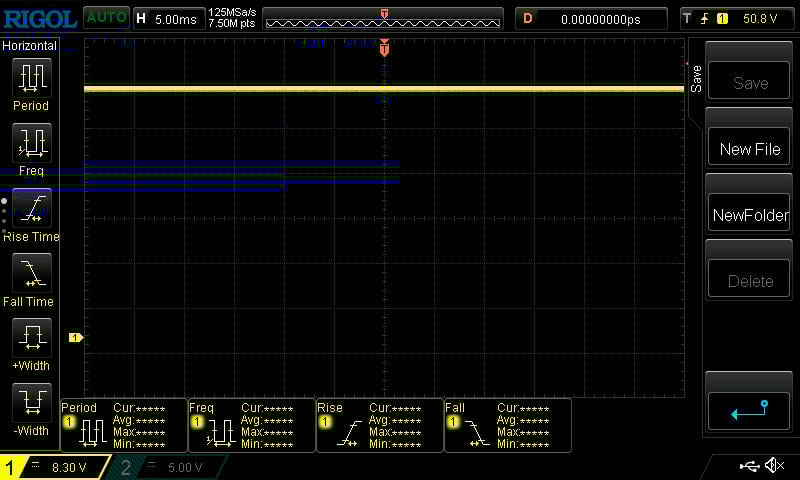Click the back arrow return button
The width and height of the screenshot is (800, 480).
749,411
